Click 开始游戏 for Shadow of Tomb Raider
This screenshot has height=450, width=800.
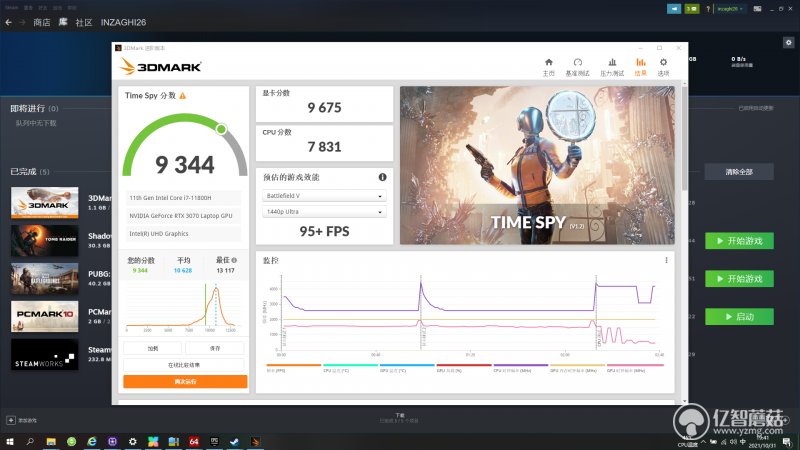(739, 241)
